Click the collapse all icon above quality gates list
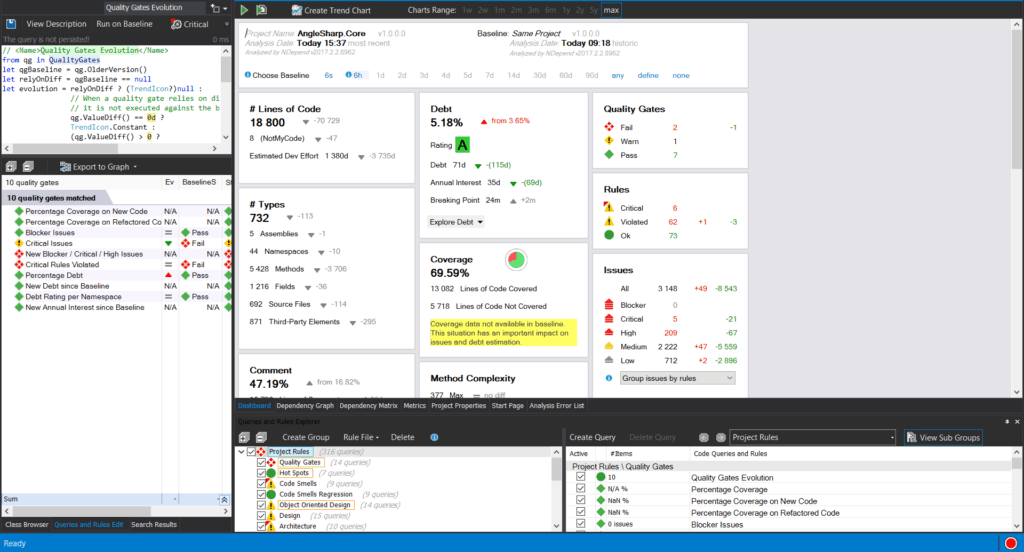1024x552 pixels. [28, 167]
